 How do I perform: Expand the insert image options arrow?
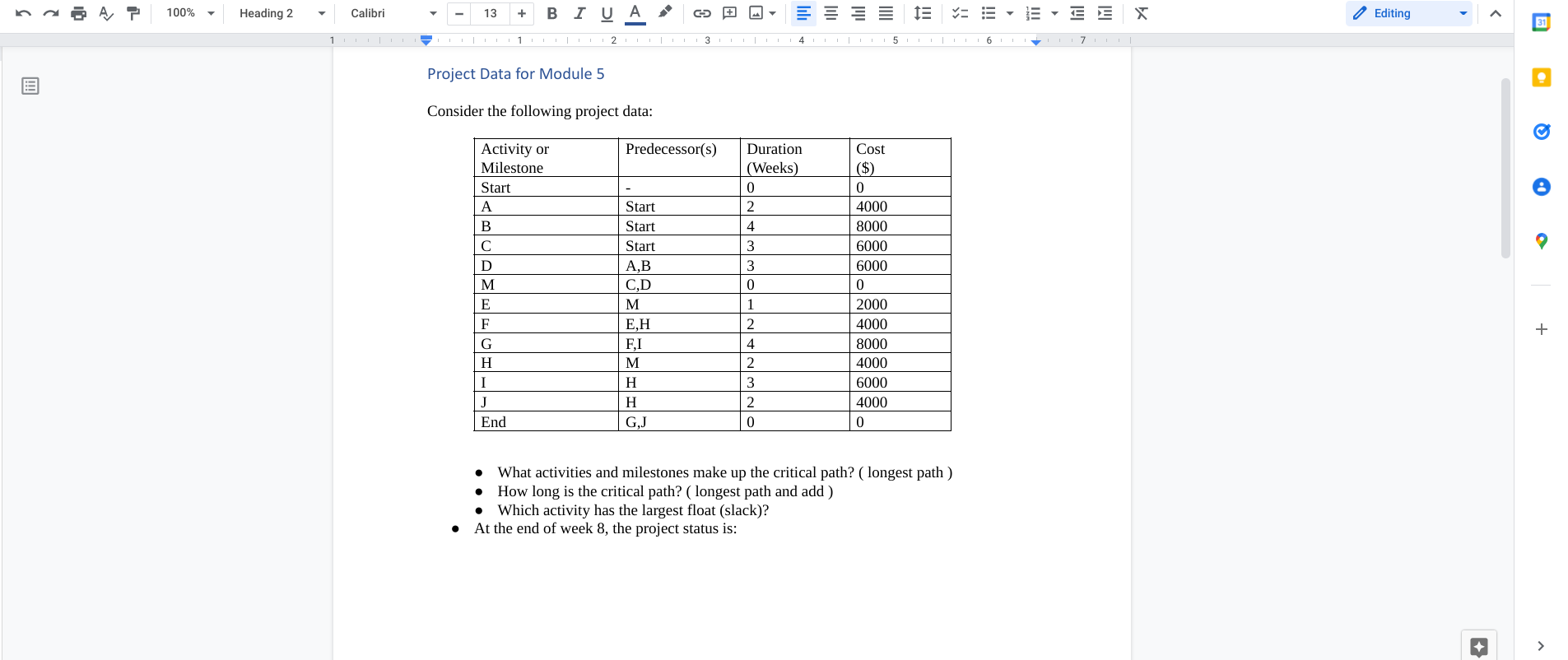click(x=773, y=13)
